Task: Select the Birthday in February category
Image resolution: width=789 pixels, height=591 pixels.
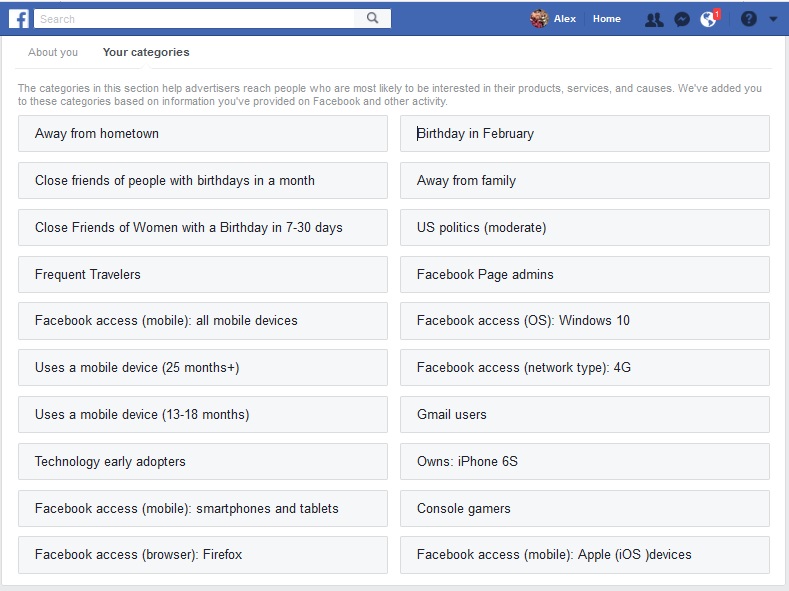Action: click(x=585, y=134)
